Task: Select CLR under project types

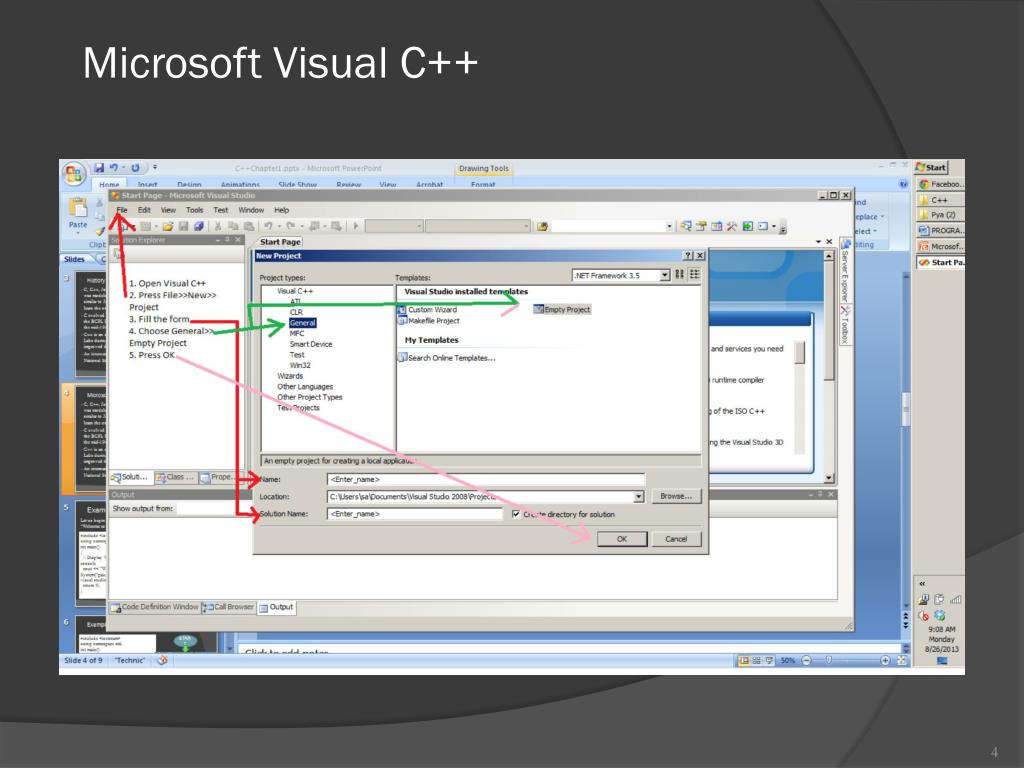Action: click(296, 312)
